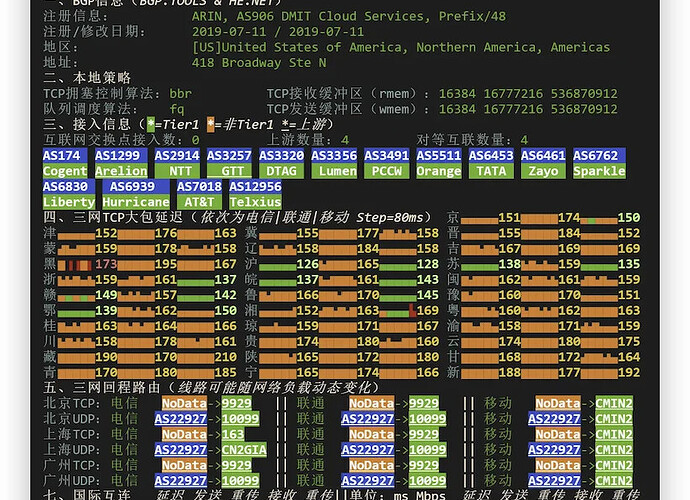Select the address '418 Broadway Ste N'

pyautogui.click(x=259, y=62)
